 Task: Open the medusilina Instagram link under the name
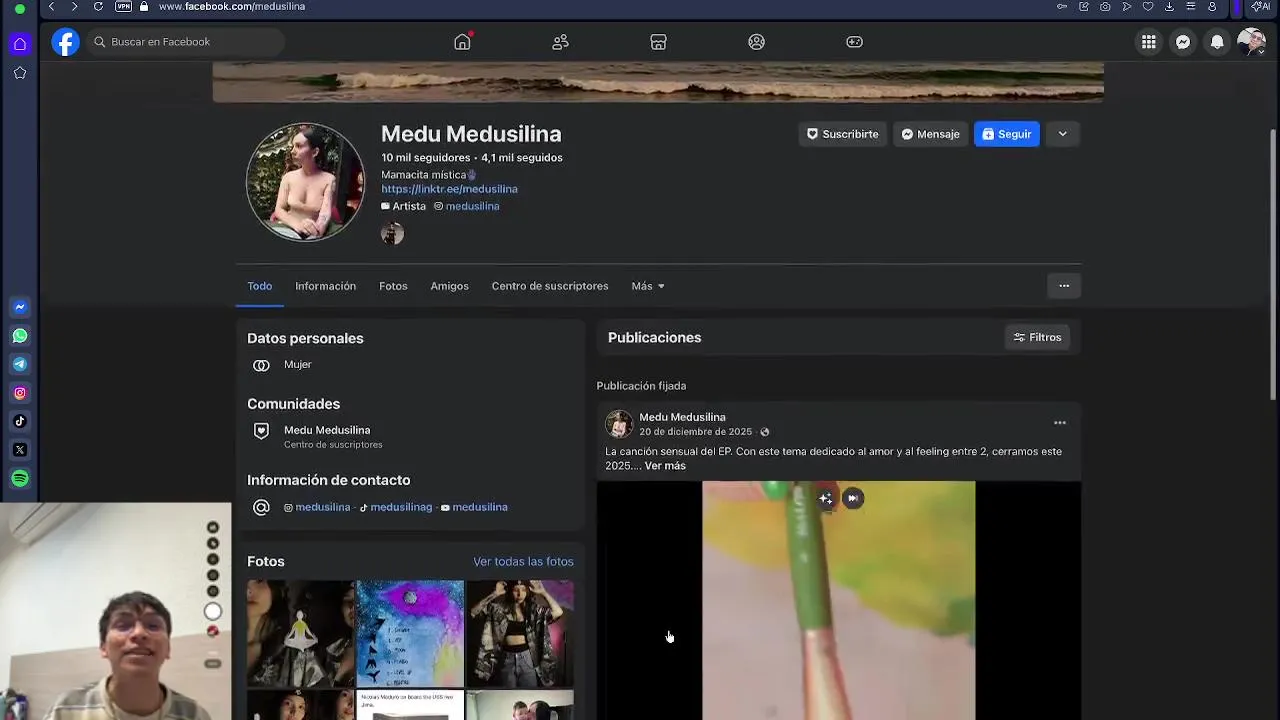(x=472, y=206)
